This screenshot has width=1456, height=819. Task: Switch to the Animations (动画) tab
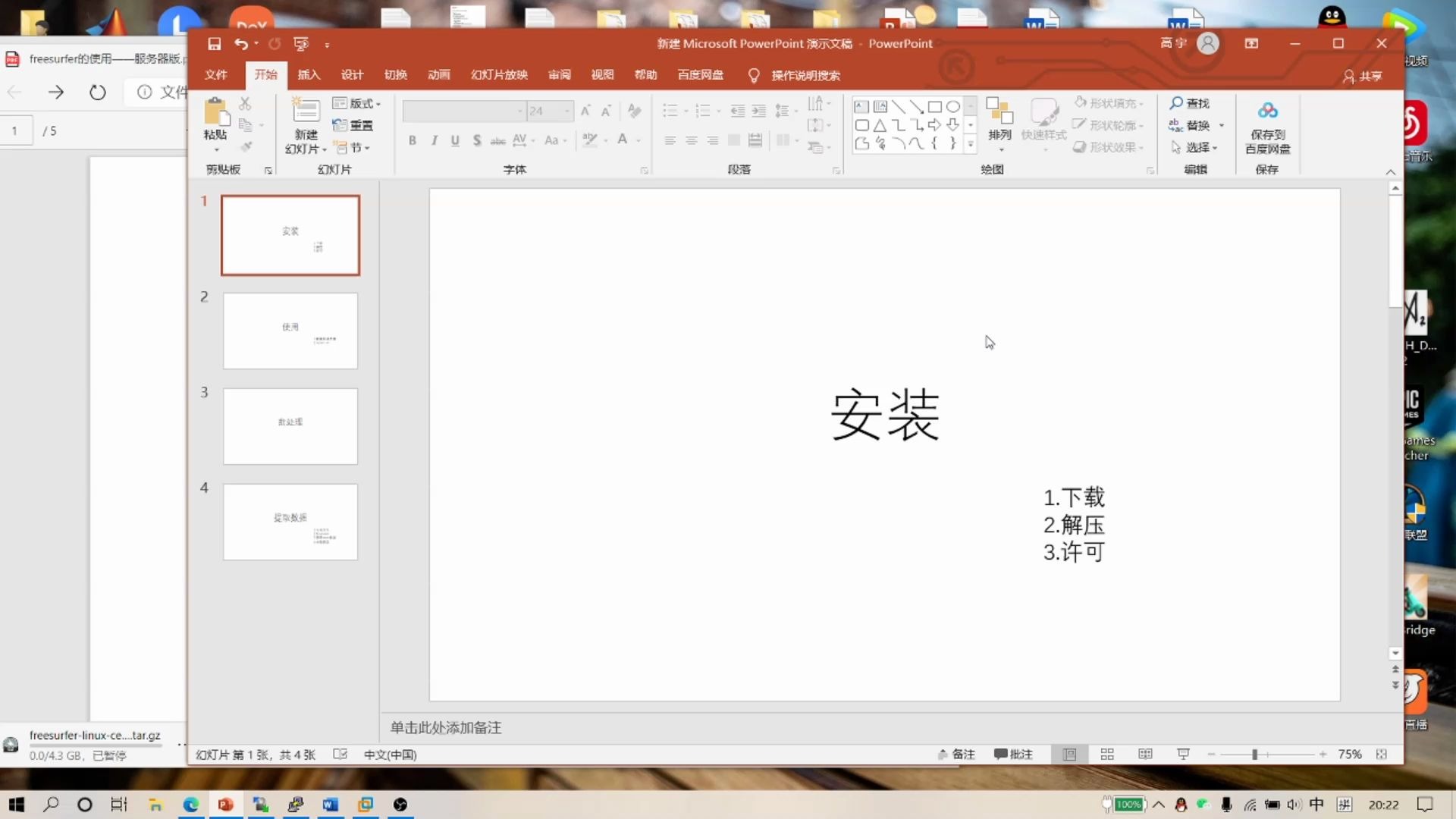pos(439,74)
